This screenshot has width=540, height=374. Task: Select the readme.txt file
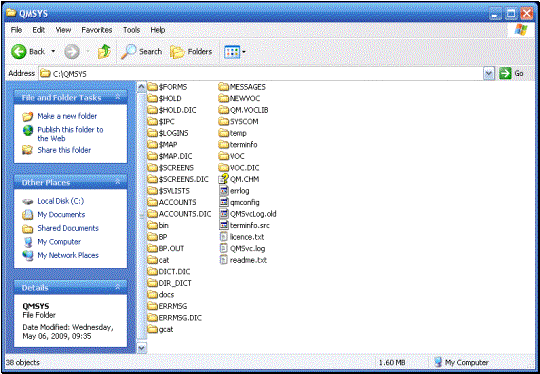point(243,260)
